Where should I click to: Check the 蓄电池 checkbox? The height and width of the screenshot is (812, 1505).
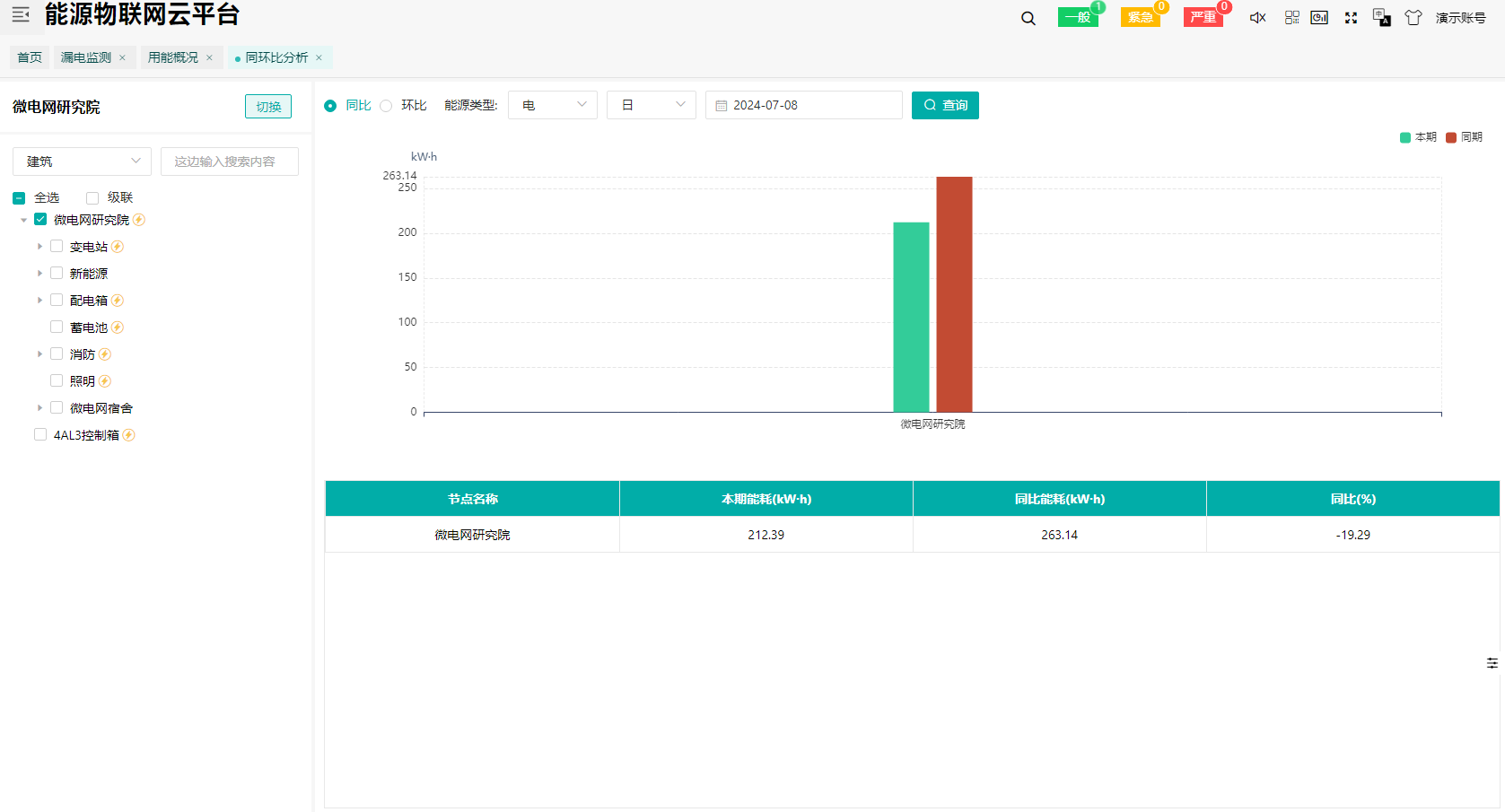(57, 327)
